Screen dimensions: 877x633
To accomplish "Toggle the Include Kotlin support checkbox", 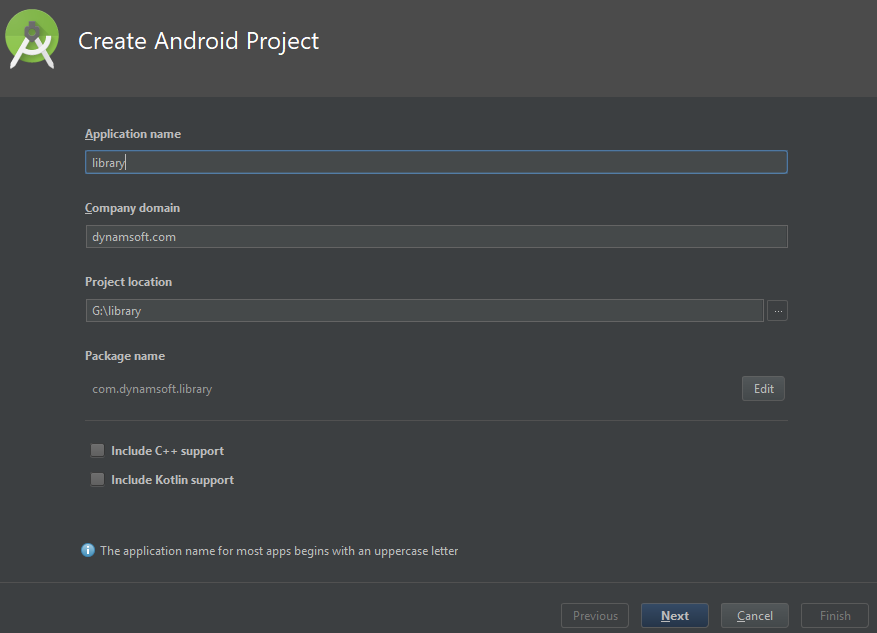I will (x=98, y=480).
